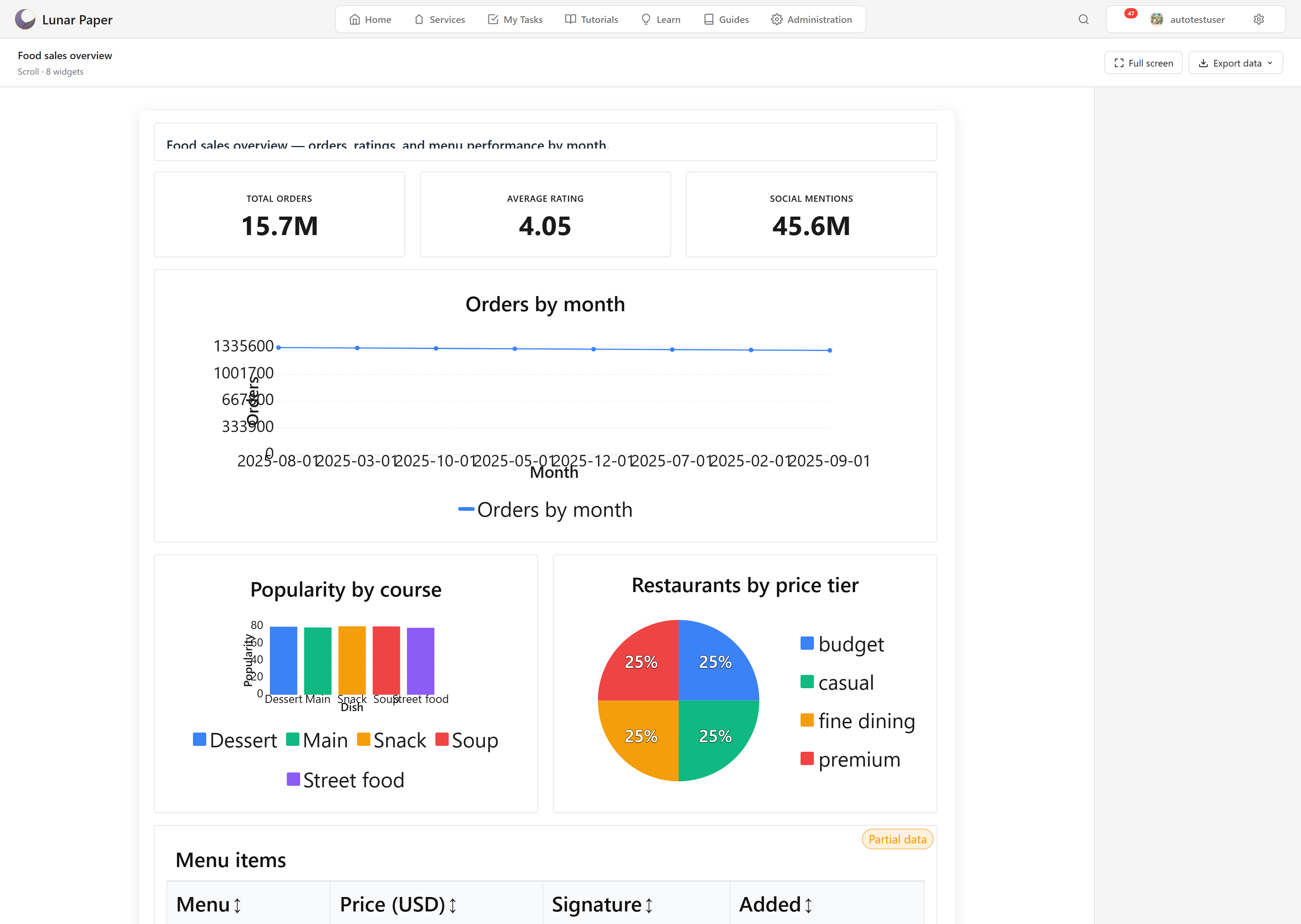The width and height of the screenshot is (1301, 924).
Task: Click the Tutorials book icon
Action: point(571,19)
